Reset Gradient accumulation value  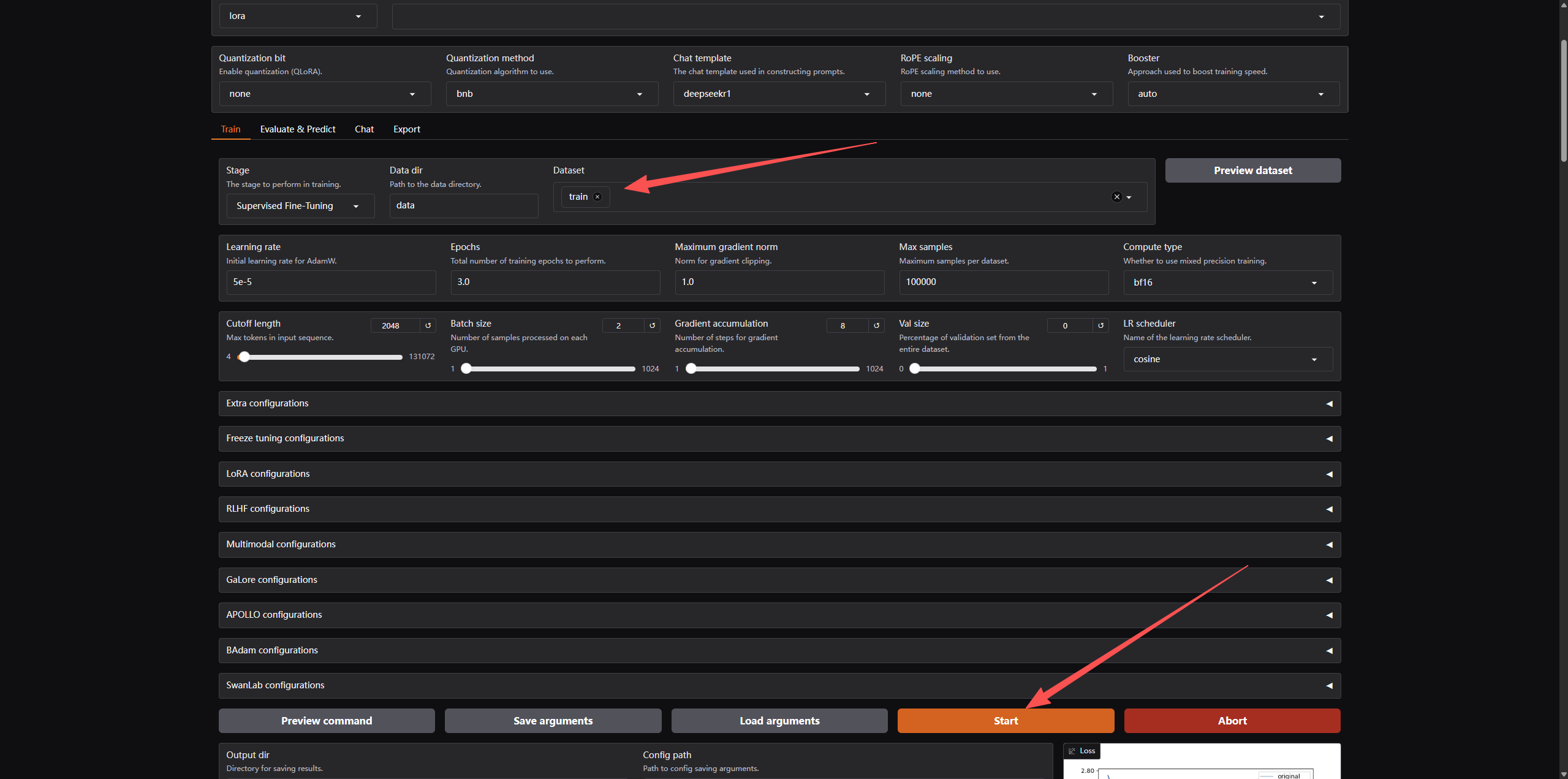point(876,325)
